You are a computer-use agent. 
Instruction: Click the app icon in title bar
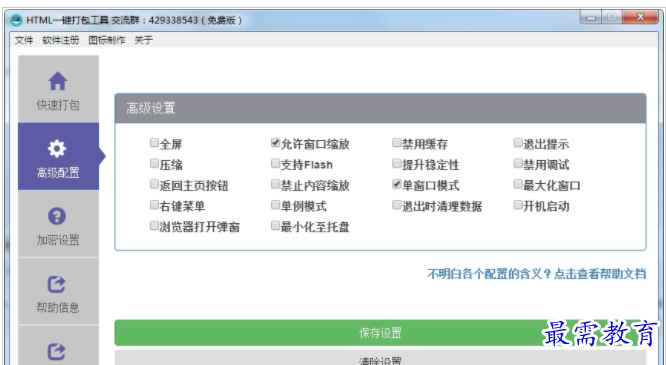click(16, 20)
